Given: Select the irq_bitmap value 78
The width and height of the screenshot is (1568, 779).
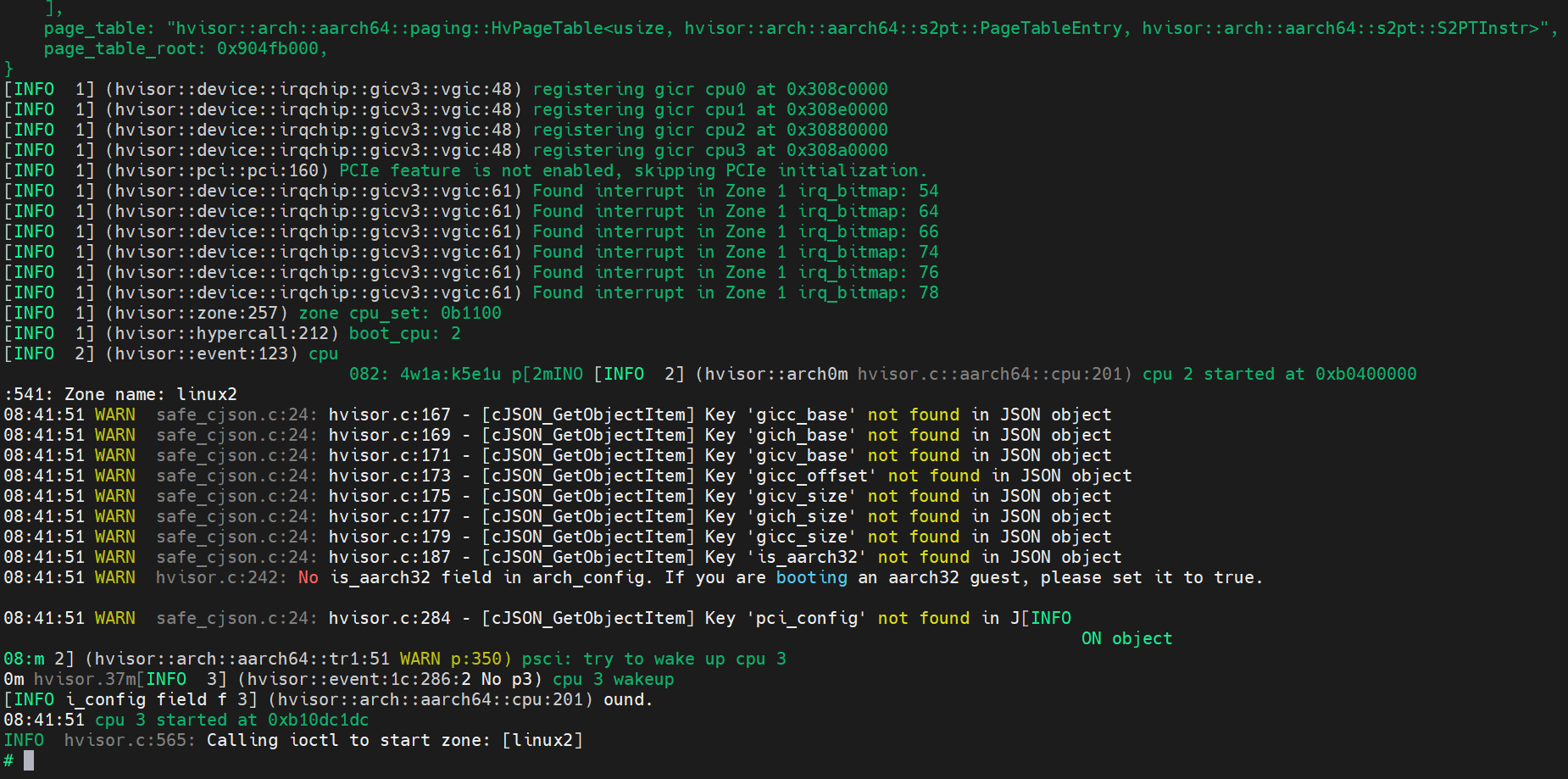Looking at the screenshot, I should 928,292.
